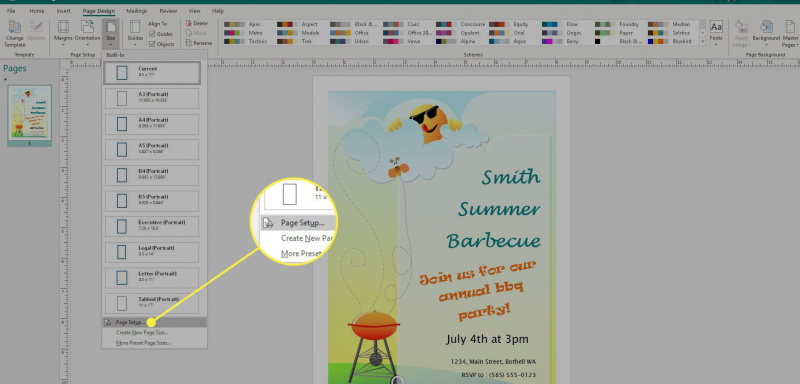Choose A5 (Portrait) page size
This screenshot has height=384, width=800.
click(x=152, y=149)
